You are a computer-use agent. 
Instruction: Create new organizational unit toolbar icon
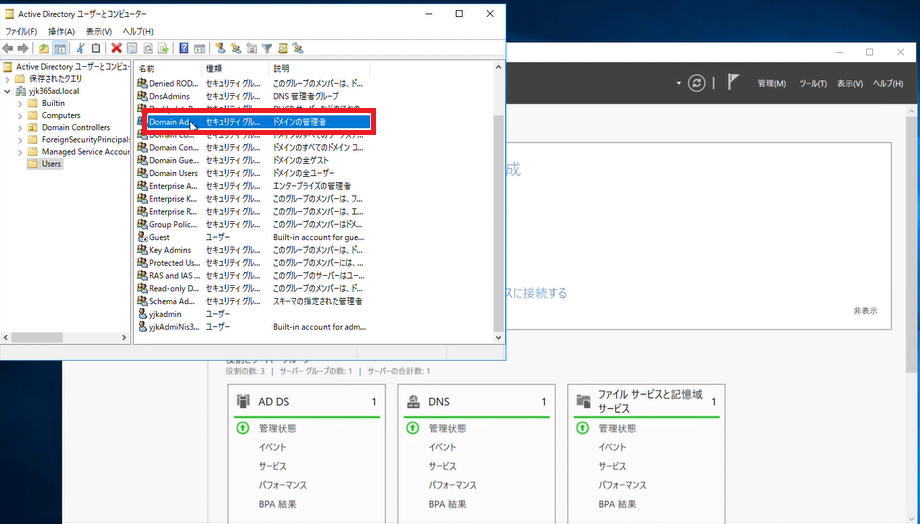[x=252, y=48]
